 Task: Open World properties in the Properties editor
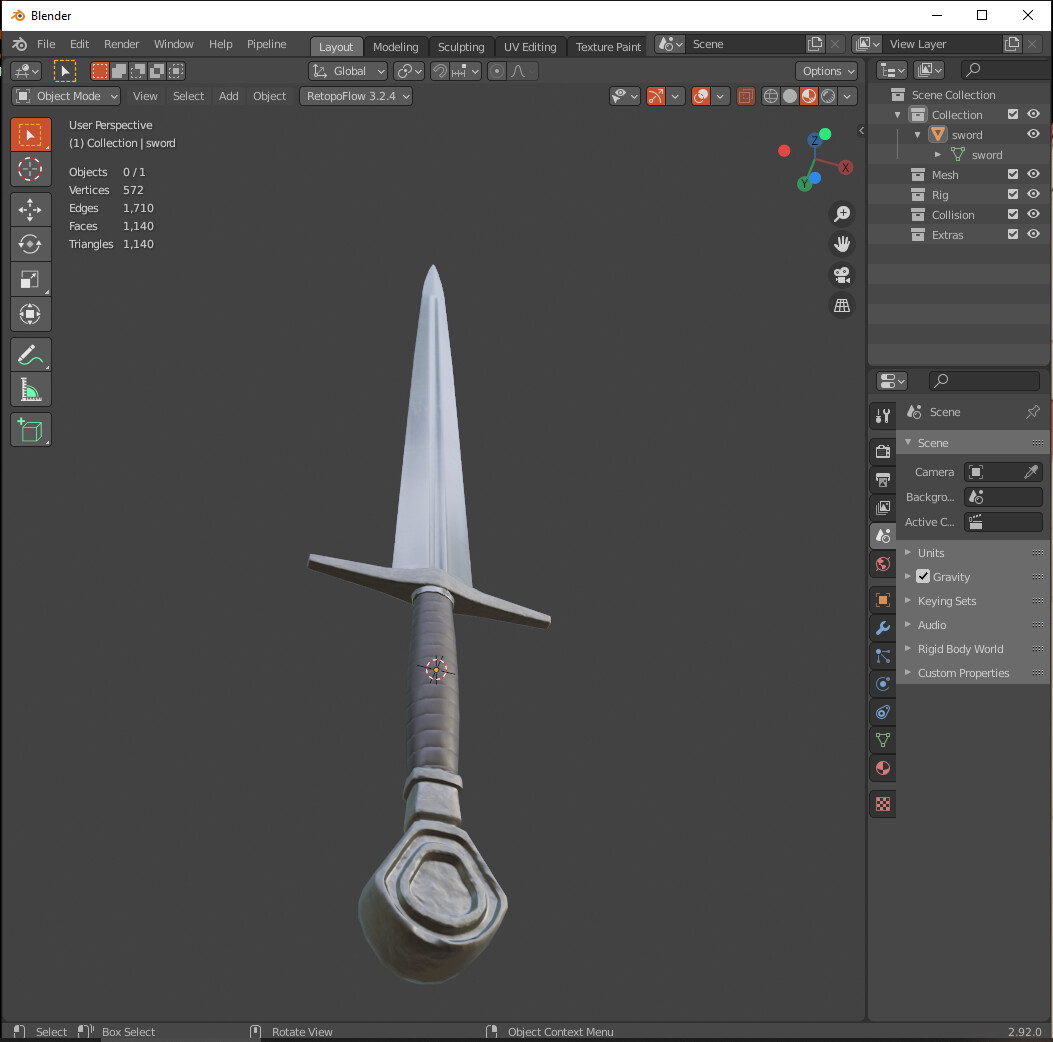click(x=883, y=564)
